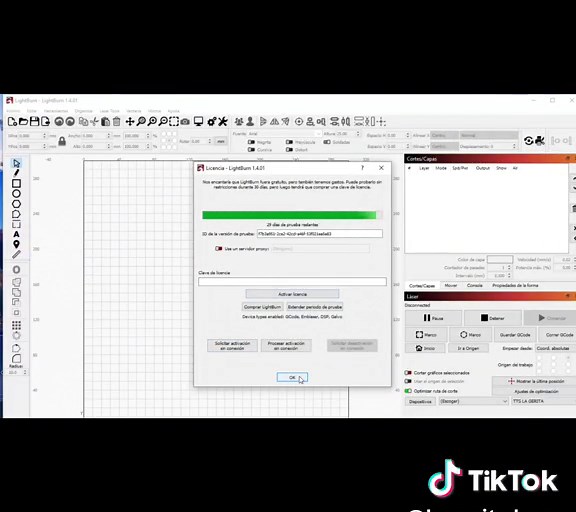Click the Group objects toolbar icon
The width and height of the screenshot is (576, 512).
(239, 122)
